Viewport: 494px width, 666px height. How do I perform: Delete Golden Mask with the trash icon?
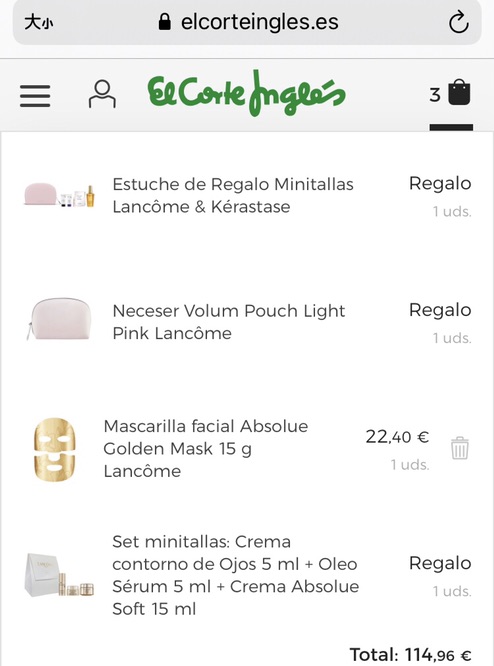point(460,448)
